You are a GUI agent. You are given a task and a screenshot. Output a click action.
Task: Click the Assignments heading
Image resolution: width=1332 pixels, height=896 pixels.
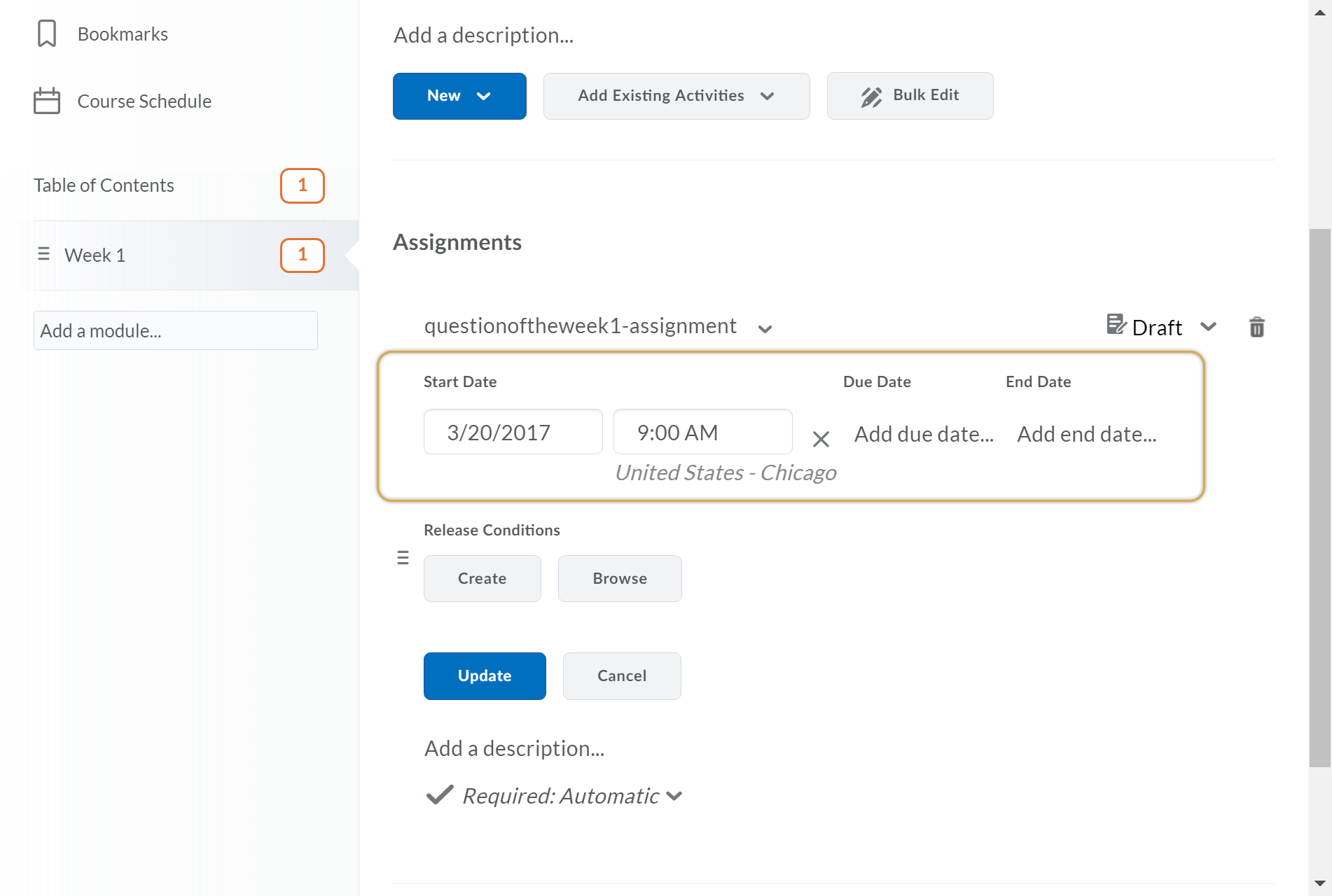point(457,242)
